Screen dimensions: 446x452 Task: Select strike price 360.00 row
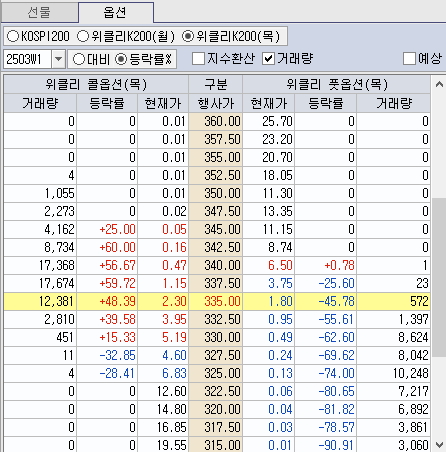[216, 121]
